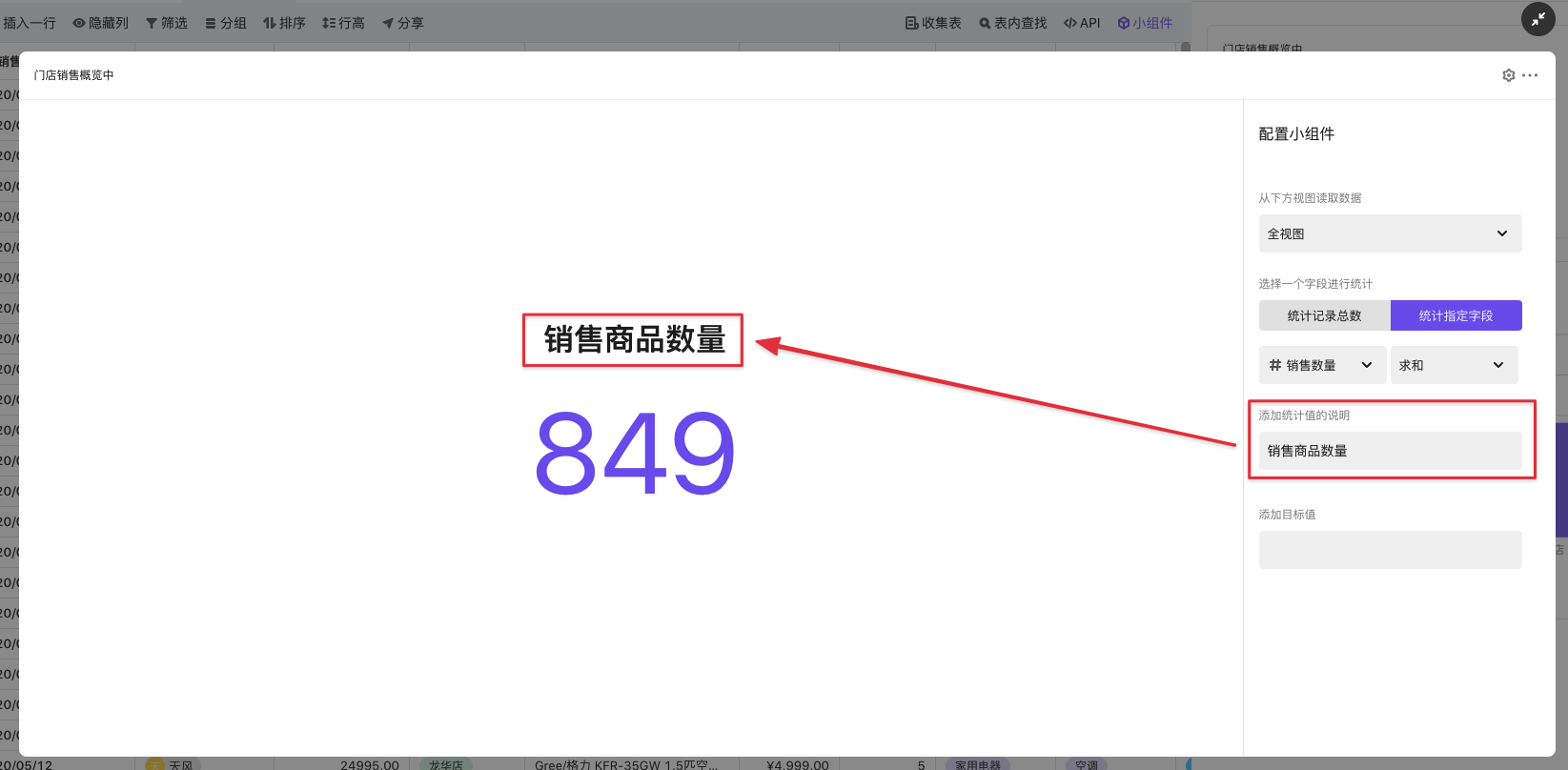Click the widget title 门店销售概览中
The width and height of the screenshot is (1568, 770).
click(x=74, y=75)
